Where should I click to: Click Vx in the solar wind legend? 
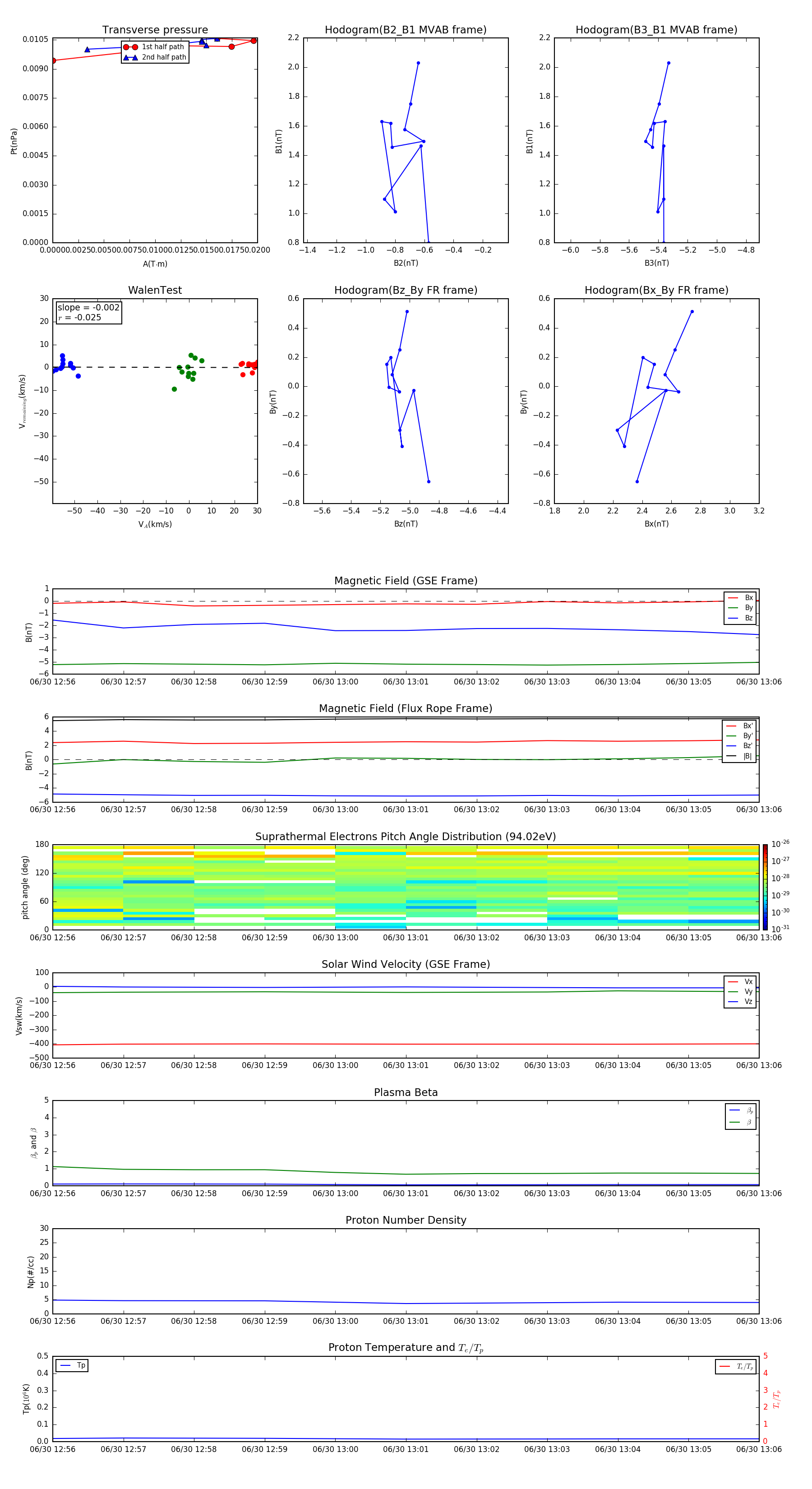pyautogui.click(x=740, y=982)
